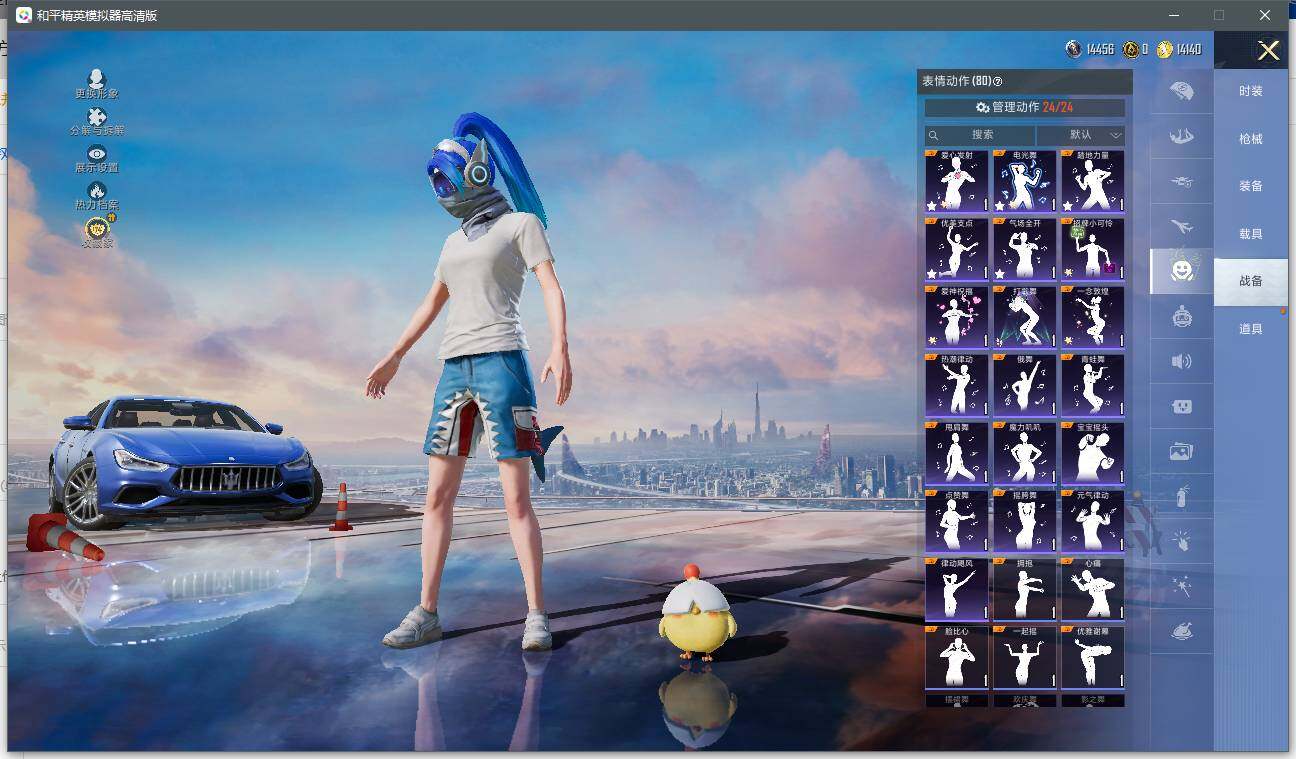Click the gold badge icon below 热力档案

[97, 229]
